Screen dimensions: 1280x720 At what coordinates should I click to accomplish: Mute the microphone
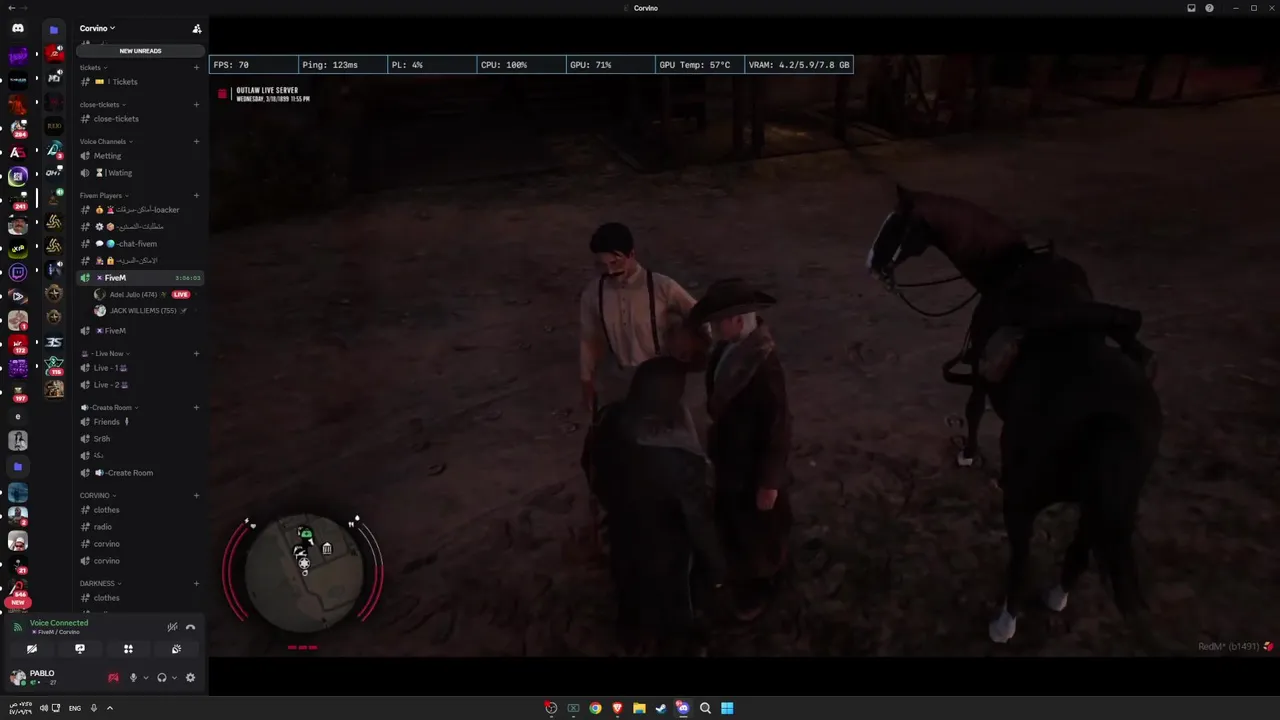pos(133,678)
